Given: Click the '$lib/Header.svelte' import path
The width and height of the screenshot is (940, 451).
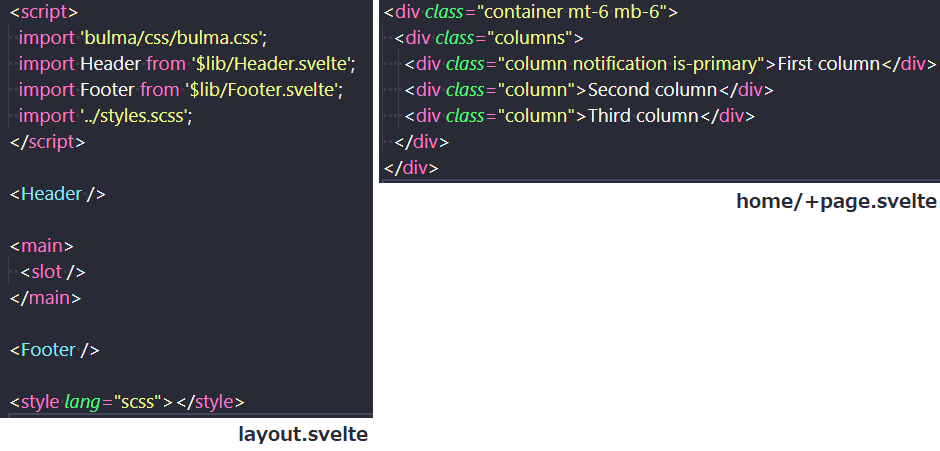Looking at the screenshot, I should (x=273, y=64).
